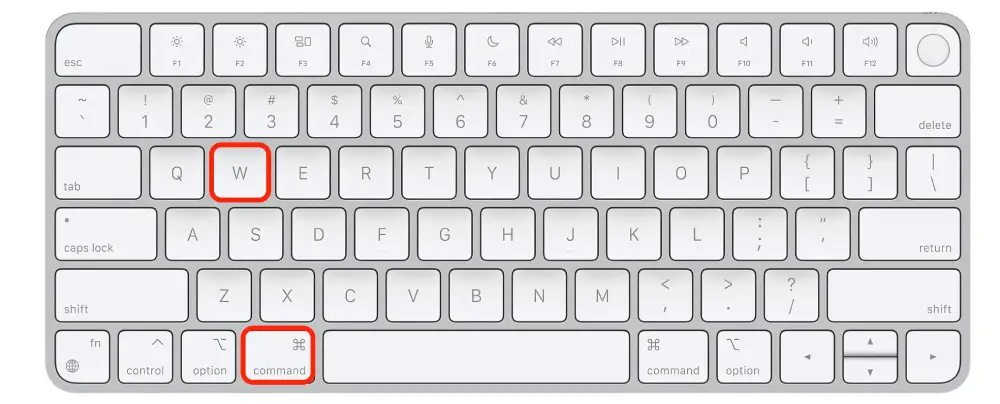1000x404 pixels.
Task: Click the esc key
Action: coord(98,50)
